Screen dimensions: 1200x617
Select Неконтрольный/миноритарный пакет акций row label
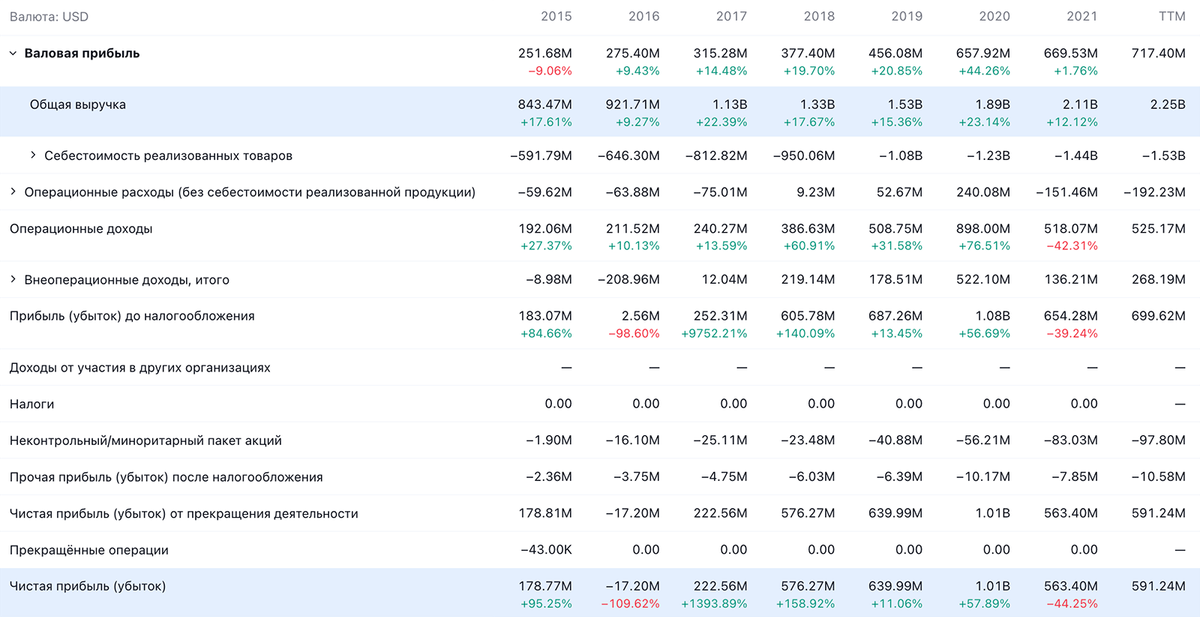[x=145, y=440]
